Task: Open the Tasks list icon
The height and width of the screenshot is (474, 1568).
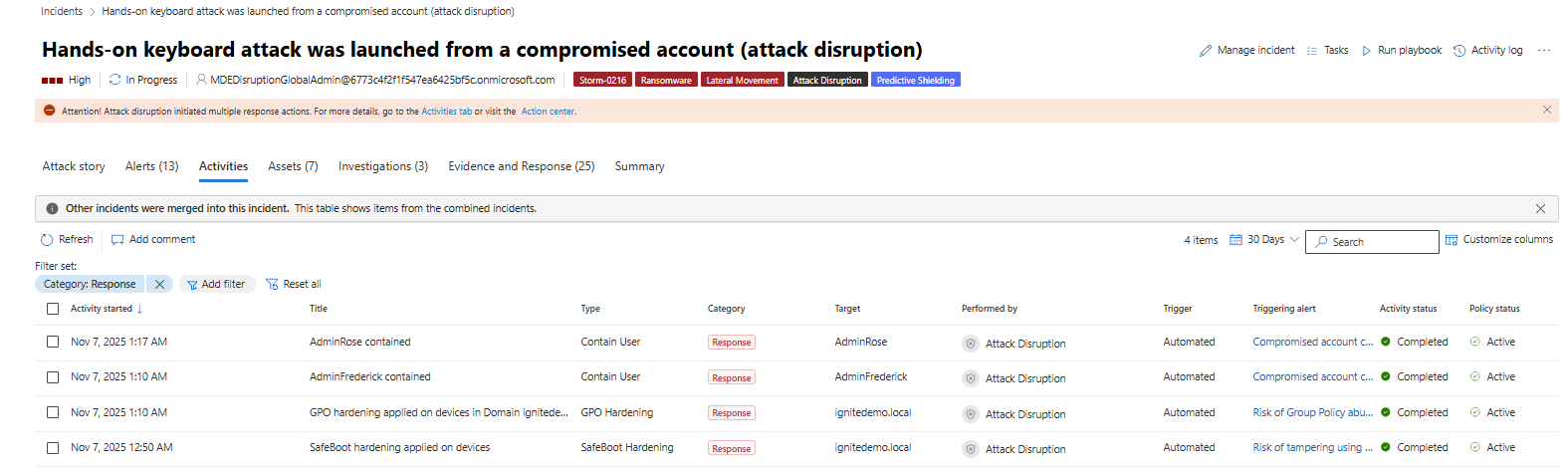Action: click(x=1312, y=51)
